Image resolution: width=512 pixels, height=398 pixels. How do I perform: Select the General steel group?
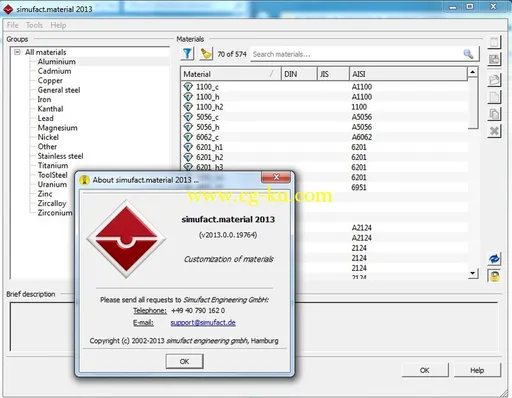pos(59,90)
